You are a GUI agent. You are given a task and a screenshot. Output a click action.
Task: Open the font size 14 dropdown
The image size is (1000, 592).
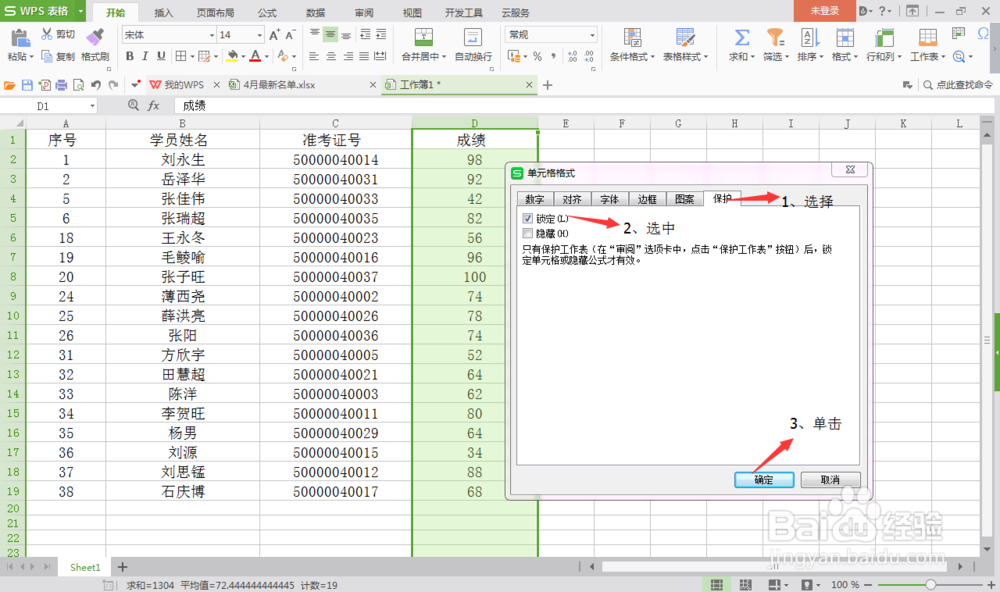click(x=260, y=35)
